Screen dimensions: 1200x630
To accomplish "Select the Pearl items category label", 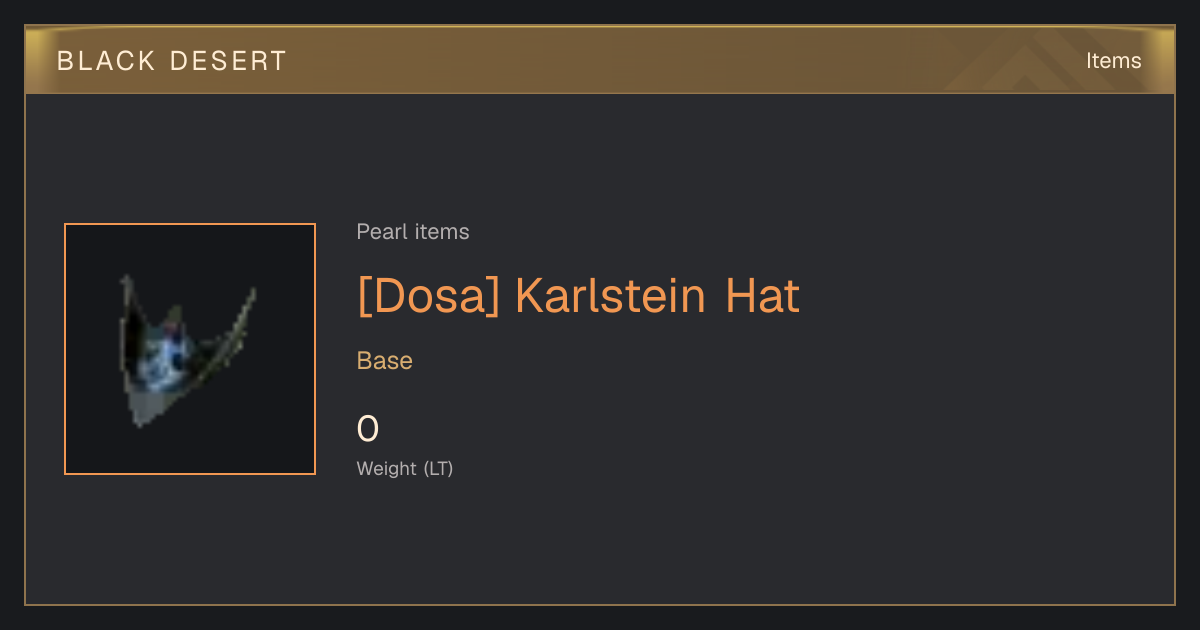I will point(413,232).
